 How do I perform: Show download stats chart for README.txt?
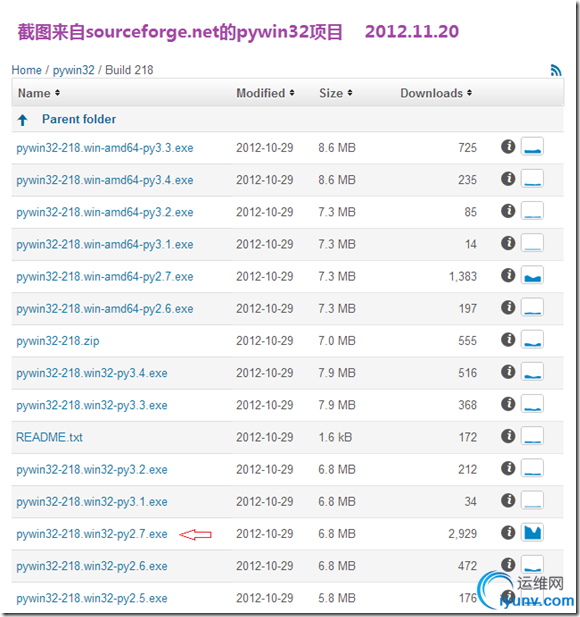tap(532, 436)
